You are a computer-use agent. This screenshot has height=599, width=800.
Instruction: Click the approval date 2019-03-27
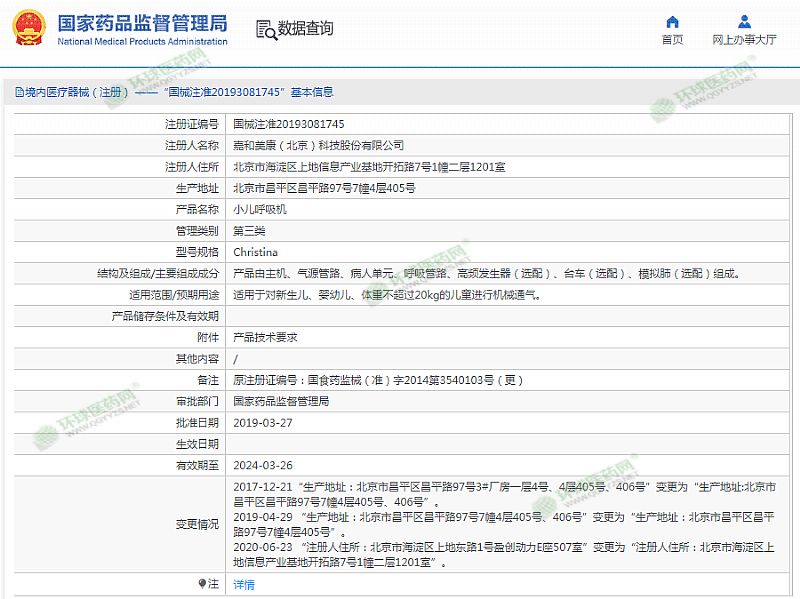(261, 423)
